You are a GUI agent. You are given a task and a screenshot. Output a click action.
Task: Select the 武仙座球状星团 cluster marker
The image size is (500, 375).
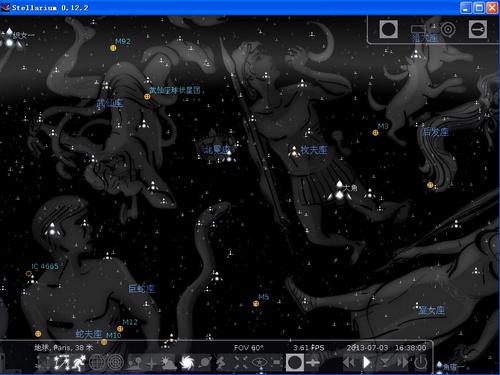click(147, 97)
